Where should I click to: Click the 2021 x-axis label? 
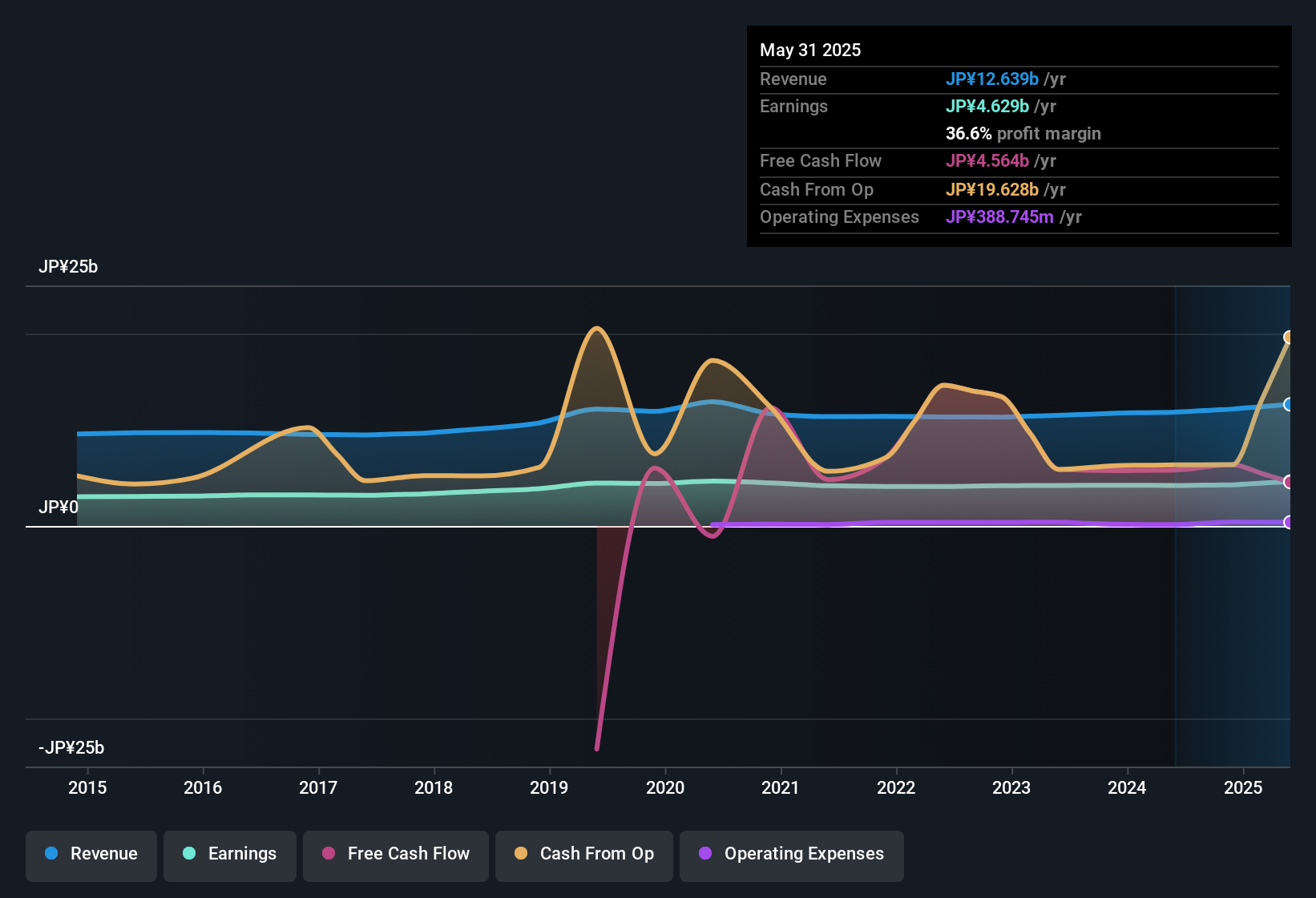coord(781,787)
